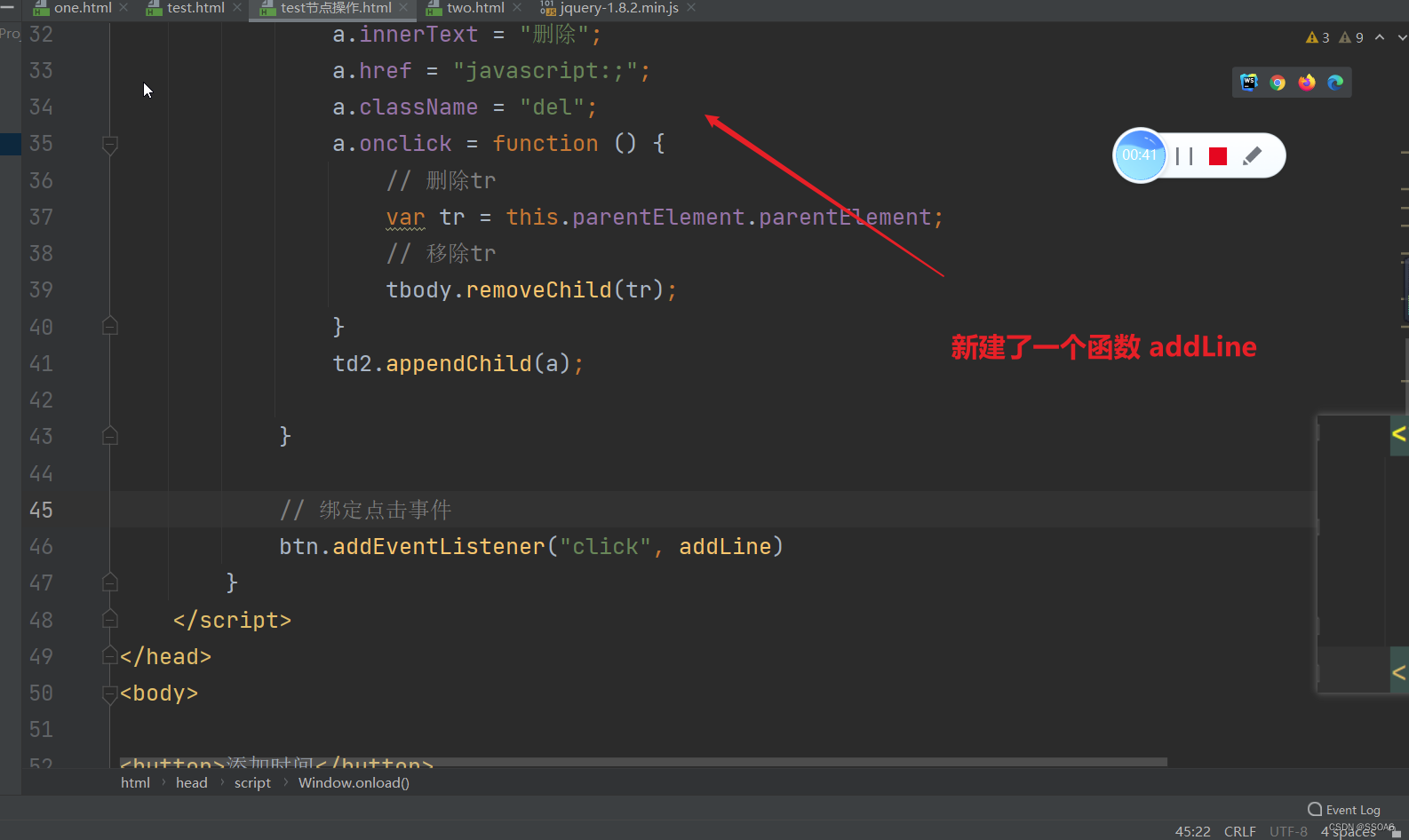This screenshot has height=840, width=1409.
Task: Change the UTF-8 file encoding
Action: point(1288,831)
